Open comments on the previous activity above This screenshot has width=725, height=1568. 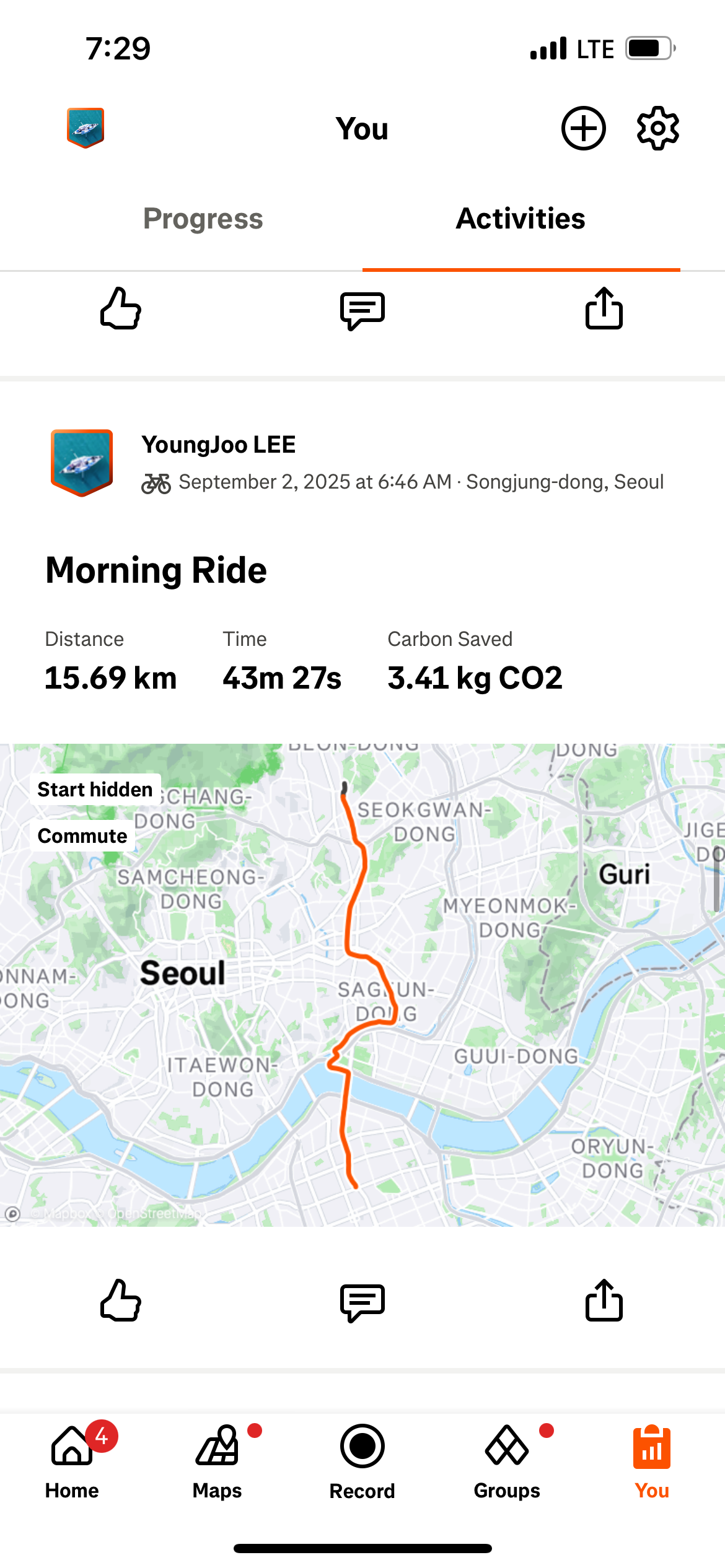click(362, 310)
